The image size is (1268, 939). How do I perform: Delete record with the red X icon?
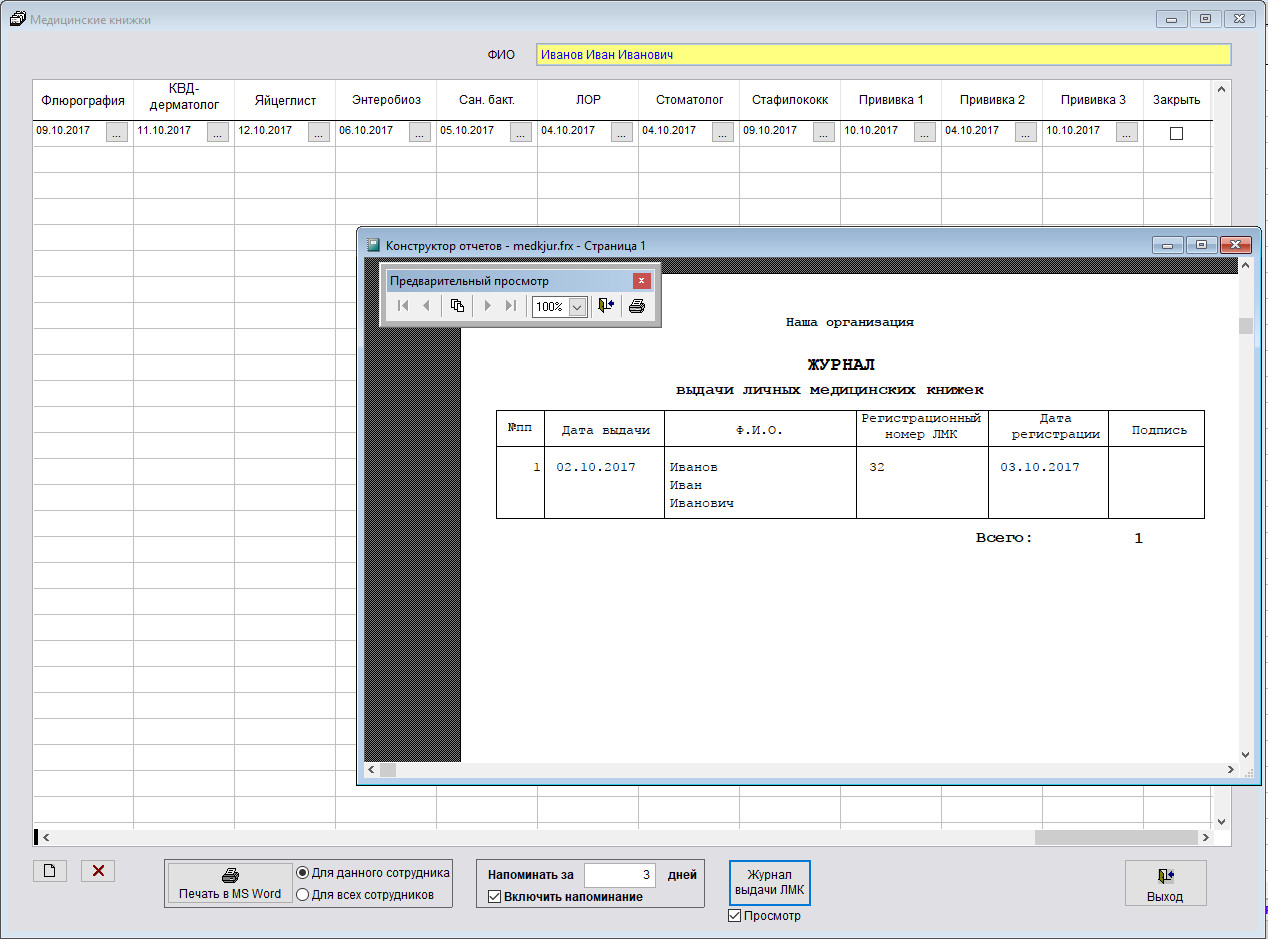coord(98,871)
